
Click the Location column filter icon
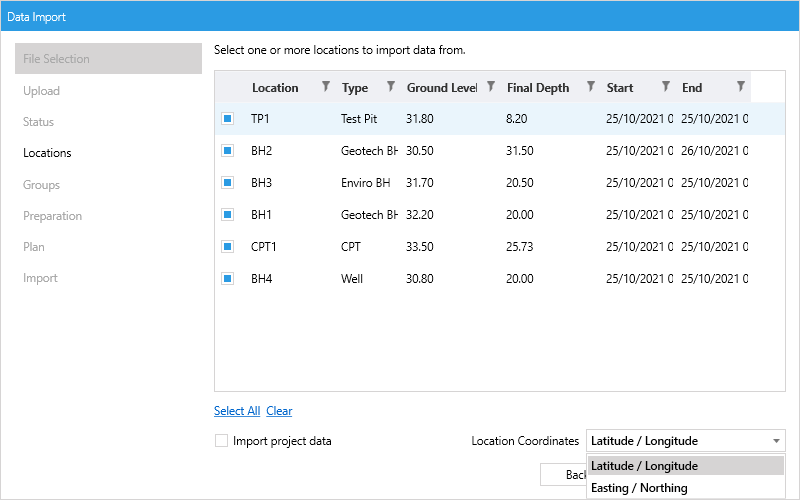point(326,87)
